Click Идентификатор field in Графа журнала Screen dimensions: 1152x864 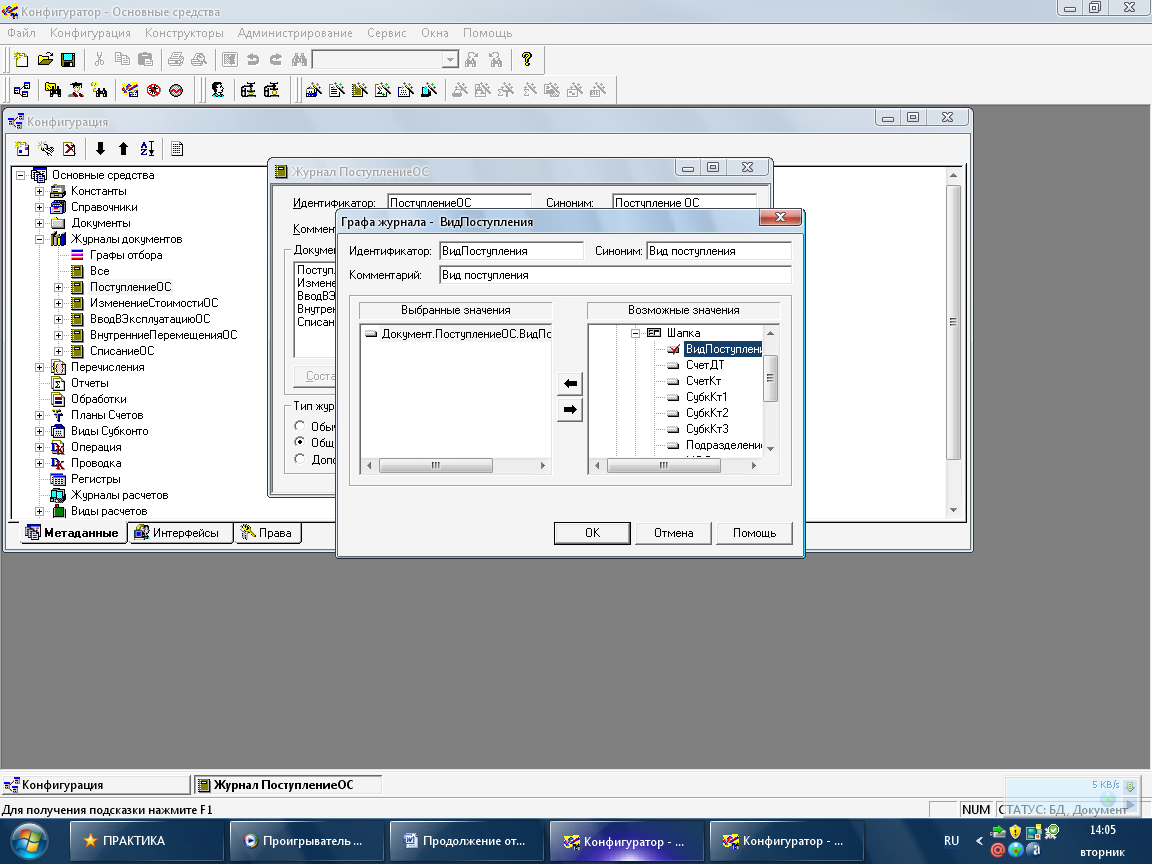[511, 251]
